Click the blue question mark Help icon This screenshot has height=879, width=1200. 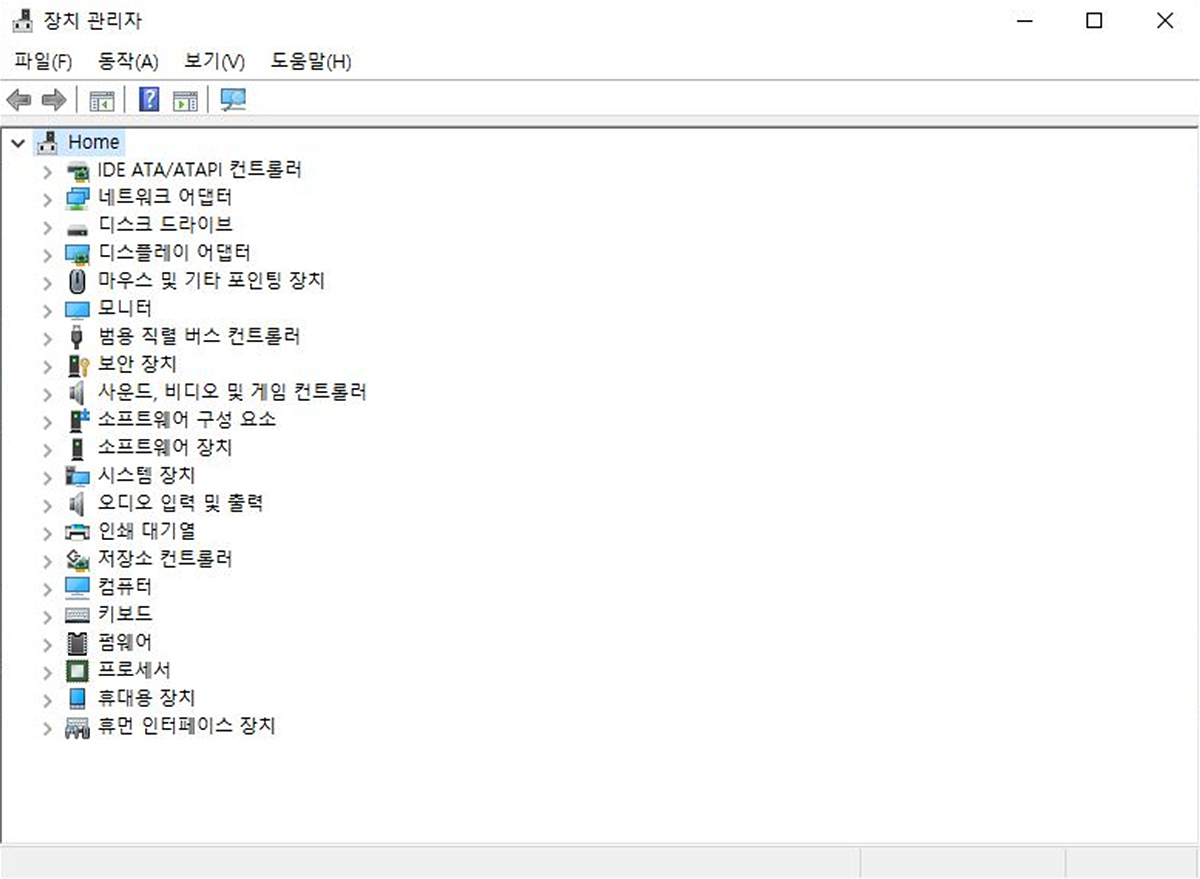149,99
